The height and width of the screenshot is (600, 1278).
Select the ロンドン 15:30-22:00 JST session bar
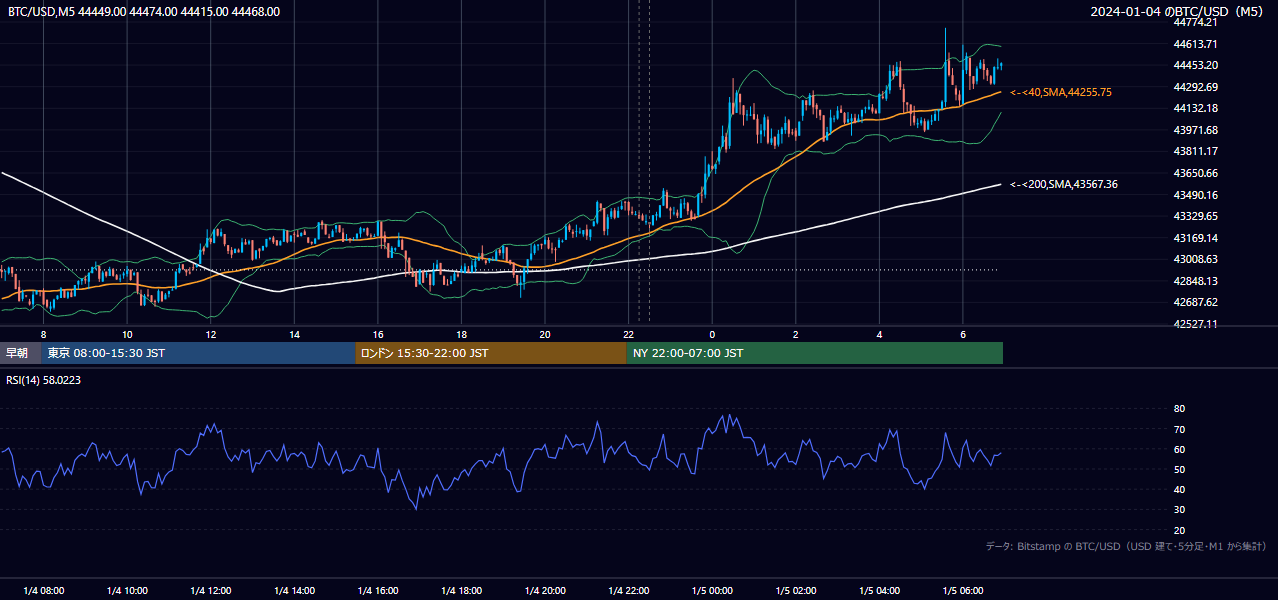point(491,353)
